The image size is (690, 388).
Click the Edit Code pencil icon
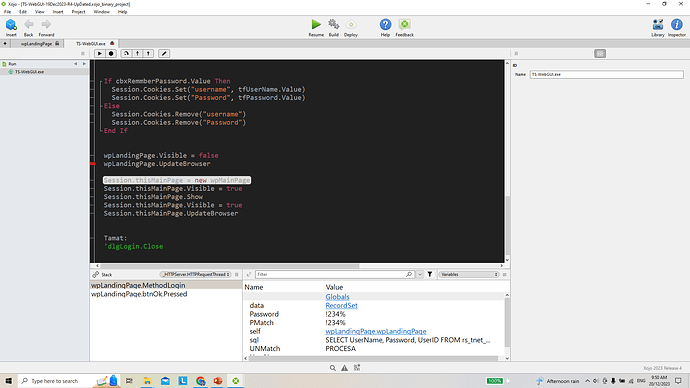click(x=164, y=53)
